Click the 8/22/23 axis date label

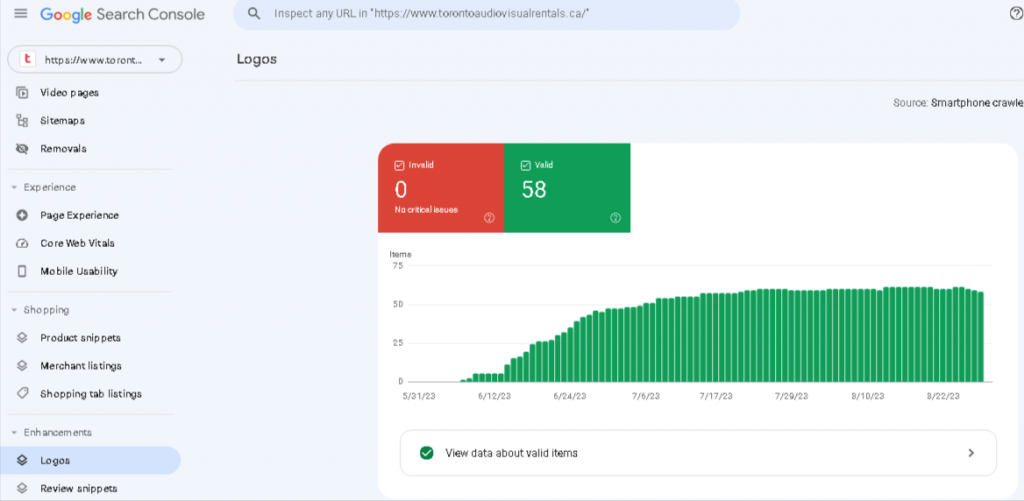[943, 396]
